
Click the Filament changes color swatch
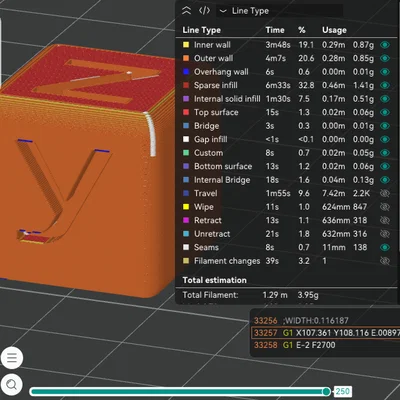coord(186,261)
